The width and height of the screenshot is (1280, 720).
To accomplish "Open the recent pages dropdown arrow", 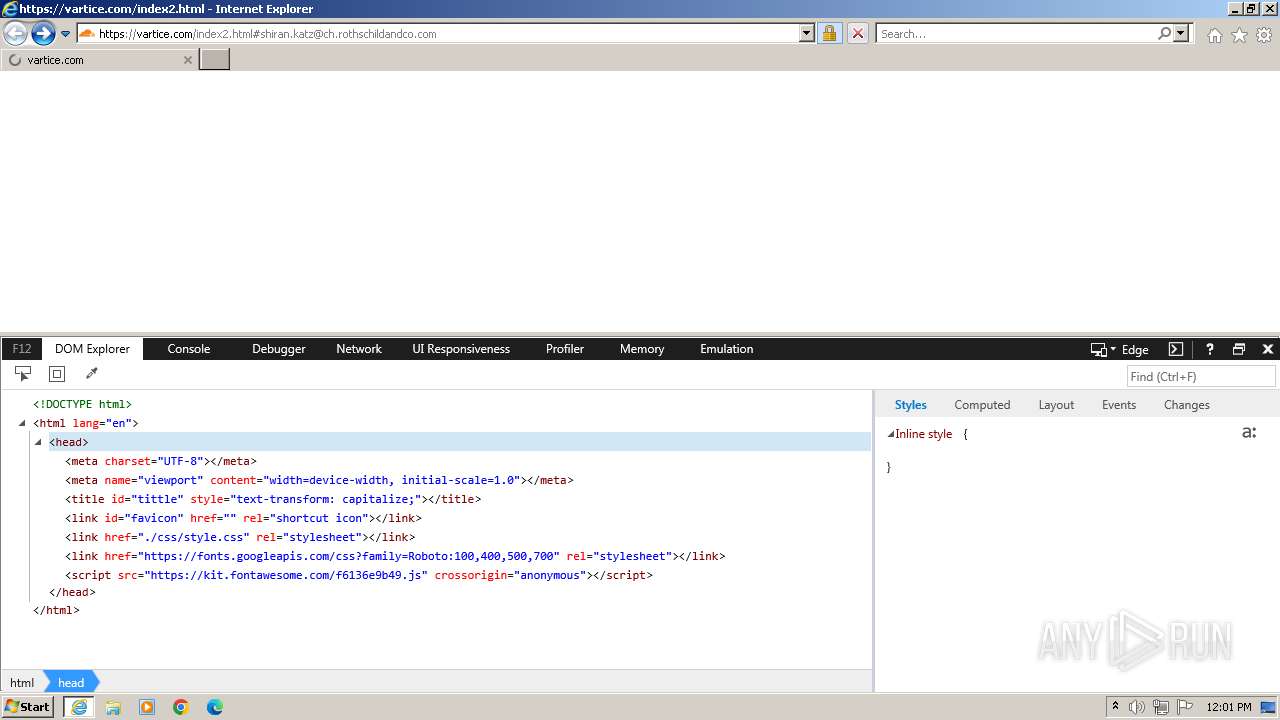I will click(66, 34).
